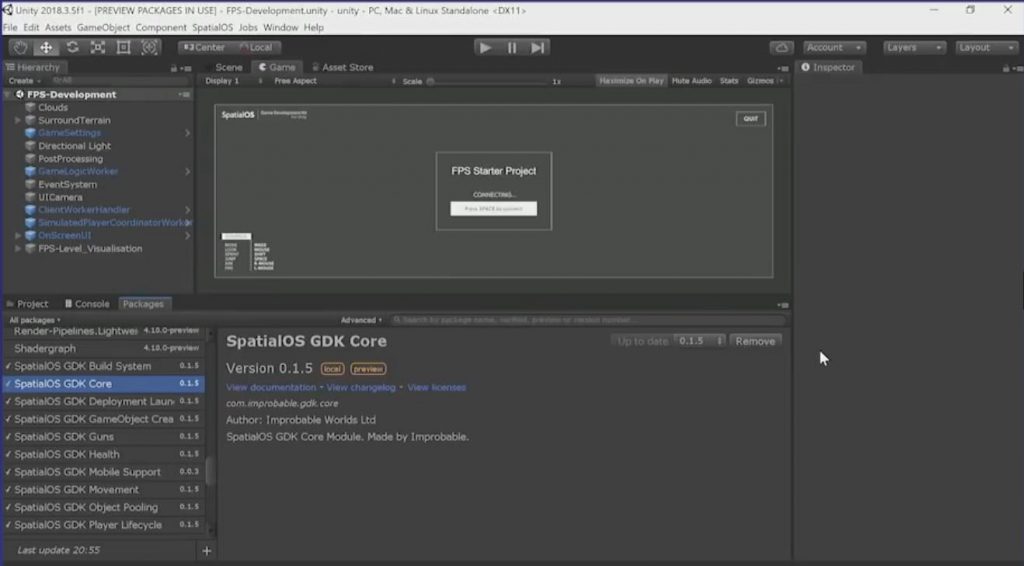The height and width of the screenshot is (566, 1024).
Task: Switch to the Project tab
Action: coord(27,304)
